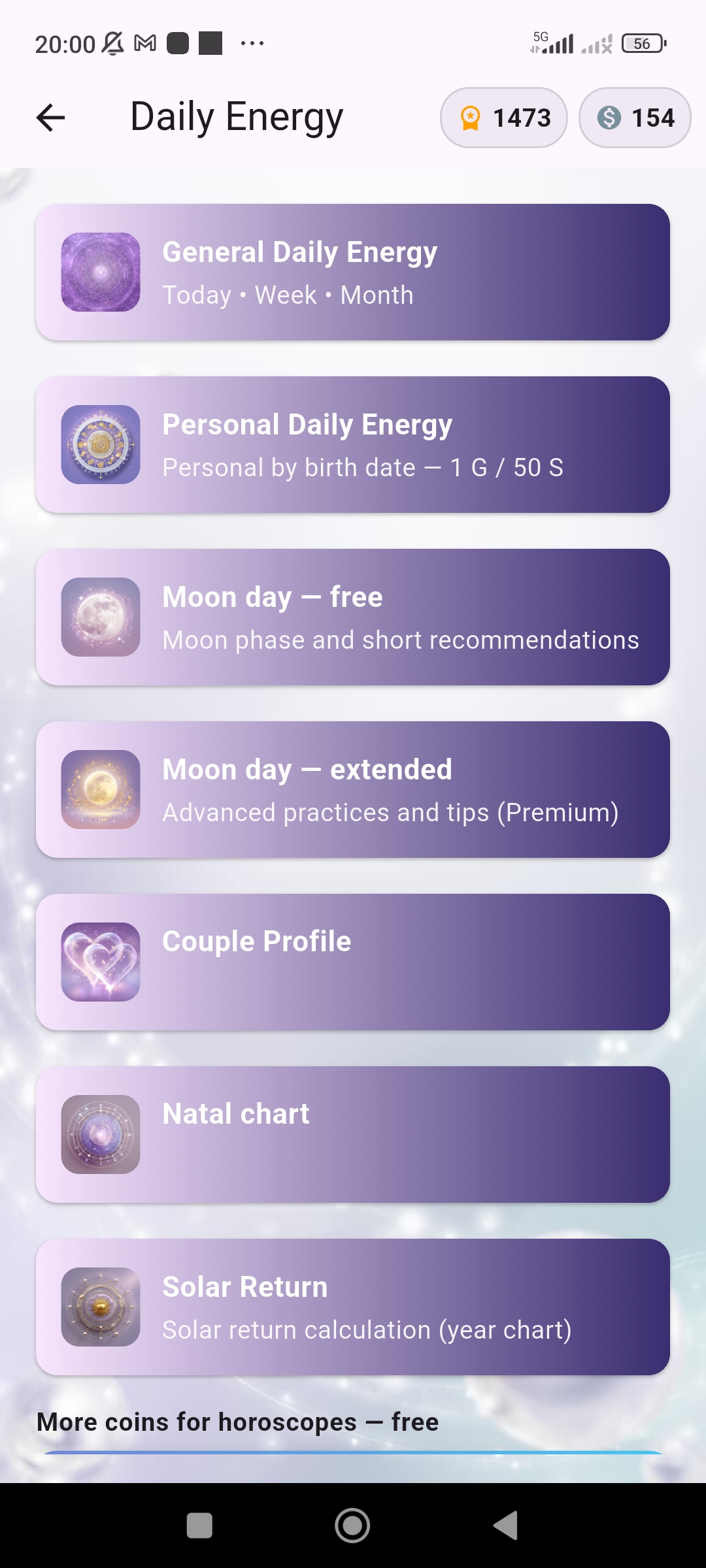Select the full moon icon for Moon day free
Screen dimensions: 706x1568
pos(101,617)
